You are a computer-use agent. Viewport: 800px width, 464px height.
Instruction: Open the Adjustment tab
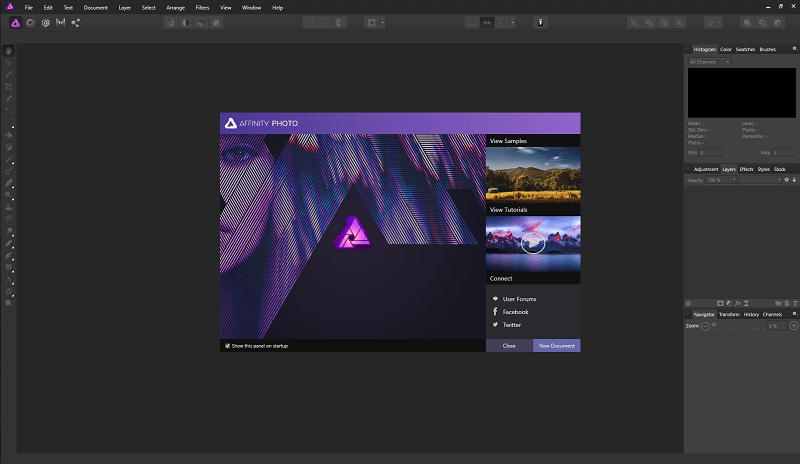point(706,169)
